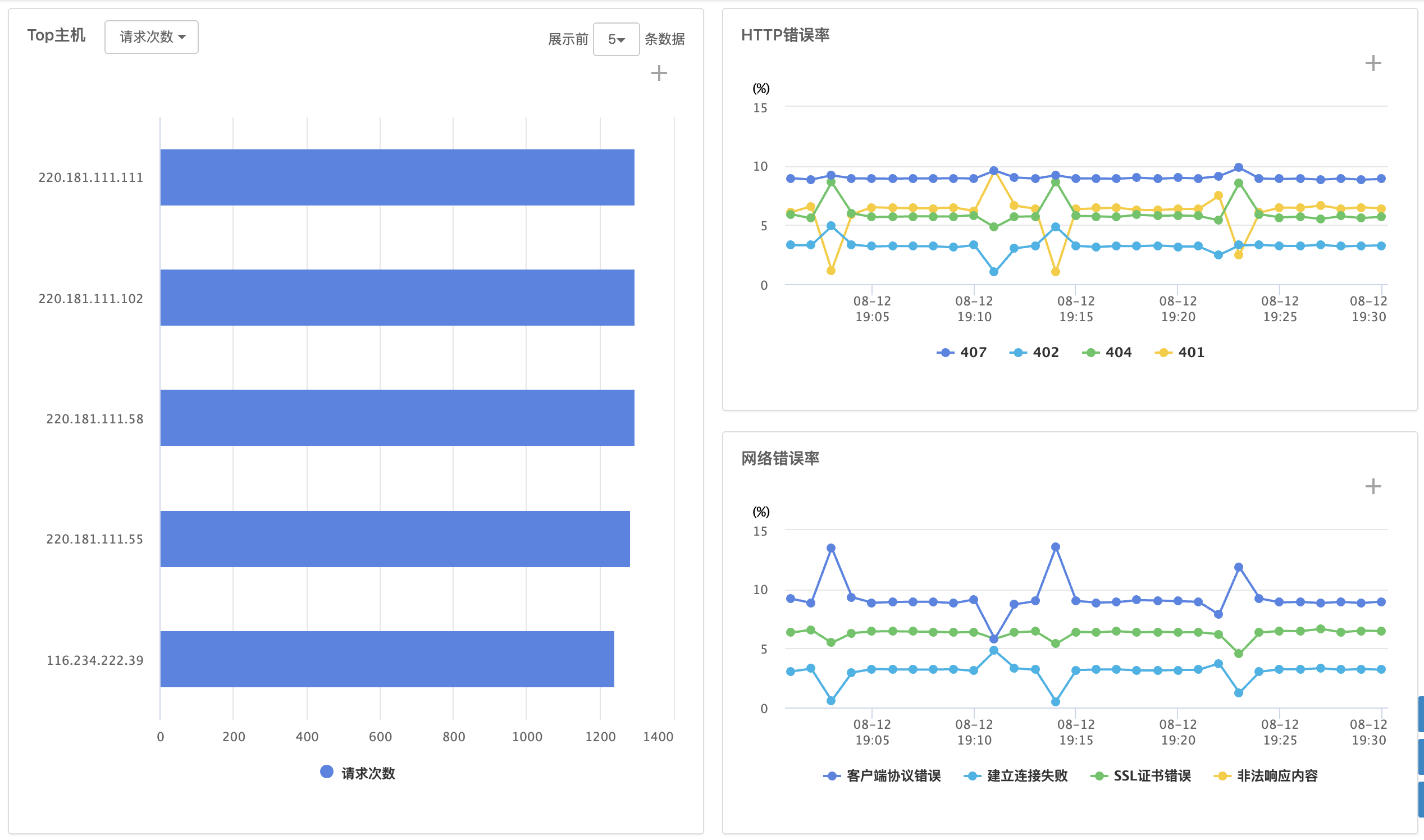Toggle the 402 legend series
The height and width of the screenshot is (840, 1424).
tap(1034, 353)
